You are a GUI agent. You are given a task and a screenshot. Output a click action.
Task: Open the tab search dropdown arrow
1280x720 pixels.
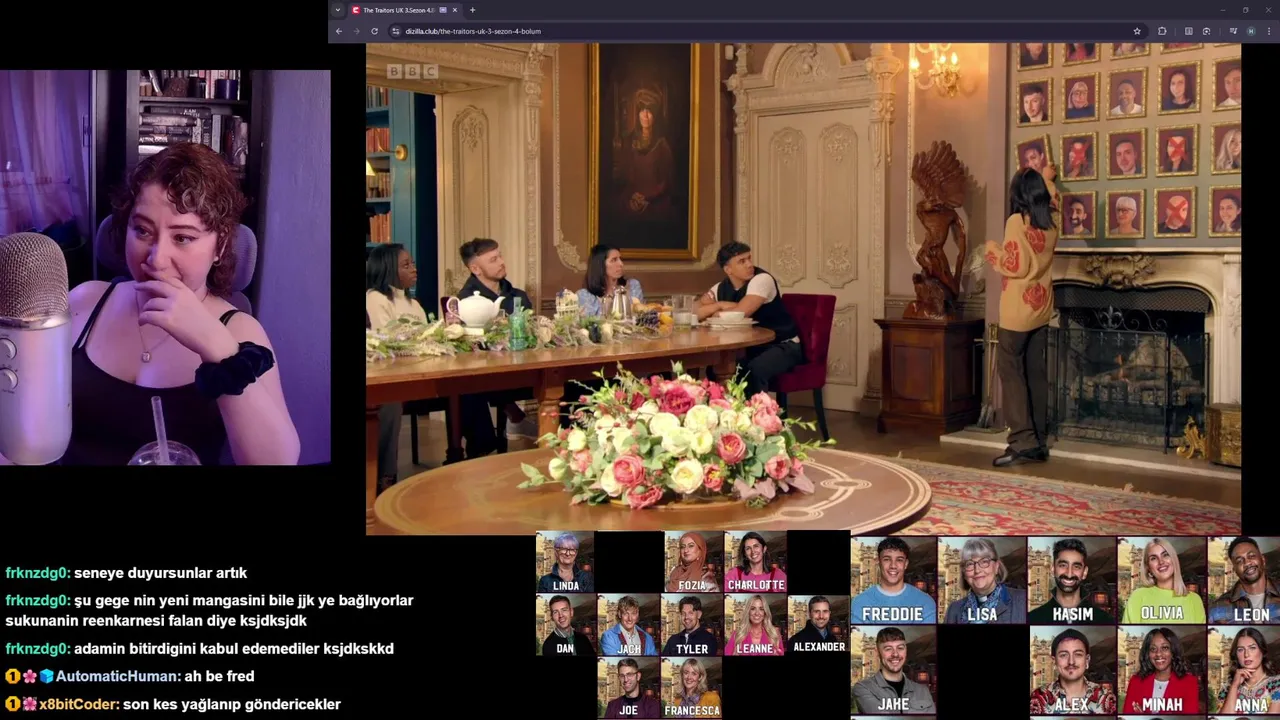click(338, 10)
